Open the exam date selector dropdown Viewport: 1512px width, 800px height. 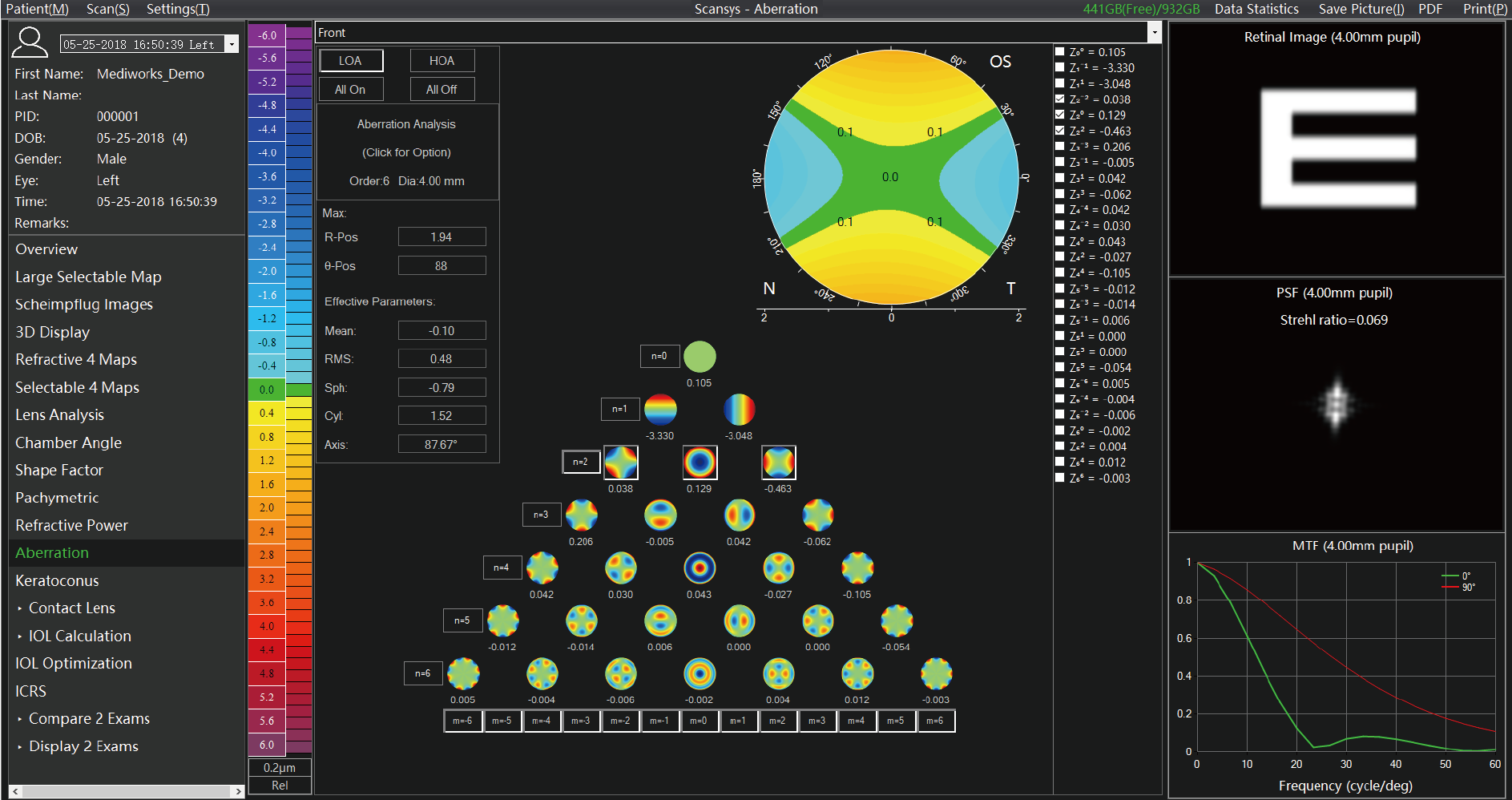(232, 44)
